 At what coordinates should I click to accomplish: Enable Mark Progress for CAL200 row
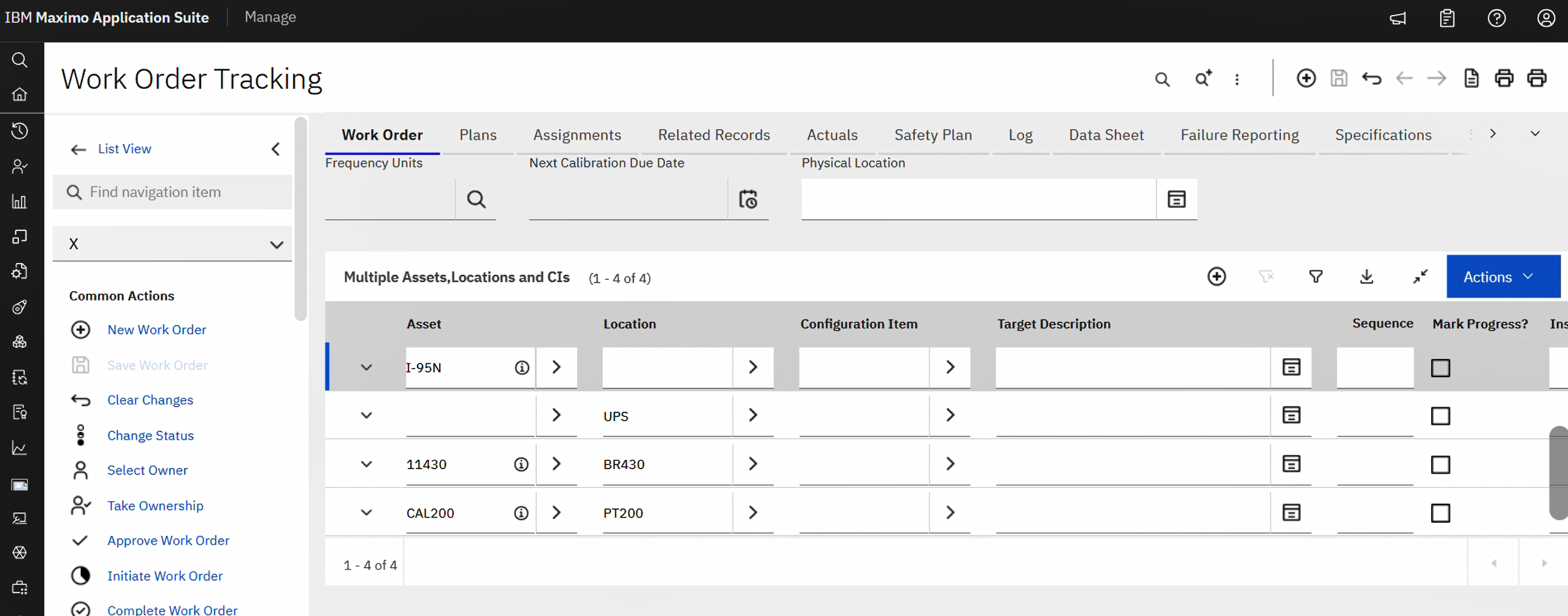(x=1440, y=514)
